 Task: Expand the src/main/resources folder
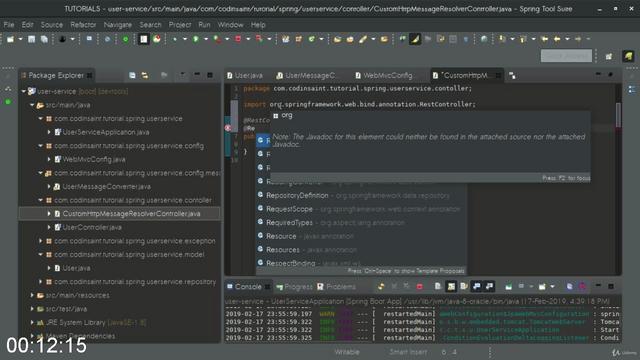point(32,296)
